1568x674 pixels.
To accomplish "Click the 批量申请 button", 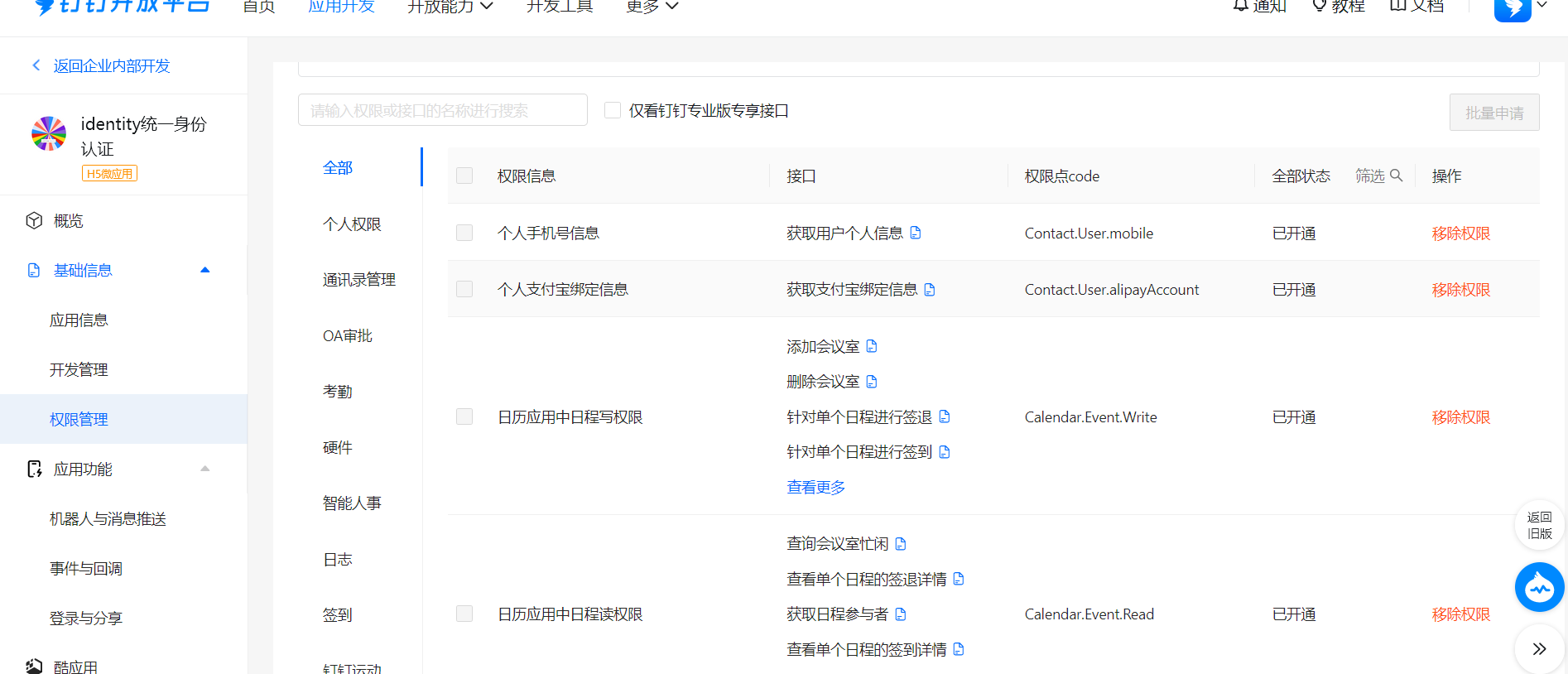I will [x=1494, y=113].
